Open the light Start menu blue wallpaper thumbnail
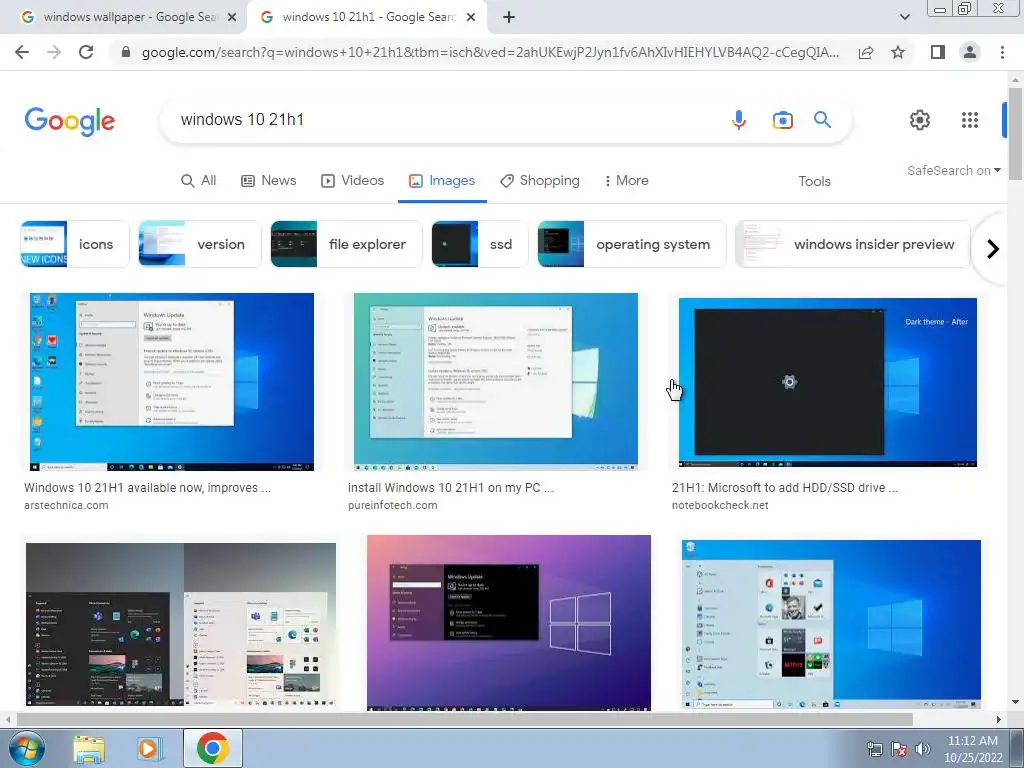The height and width of the screenshot is (768, 1024). (x=831, y=624)
